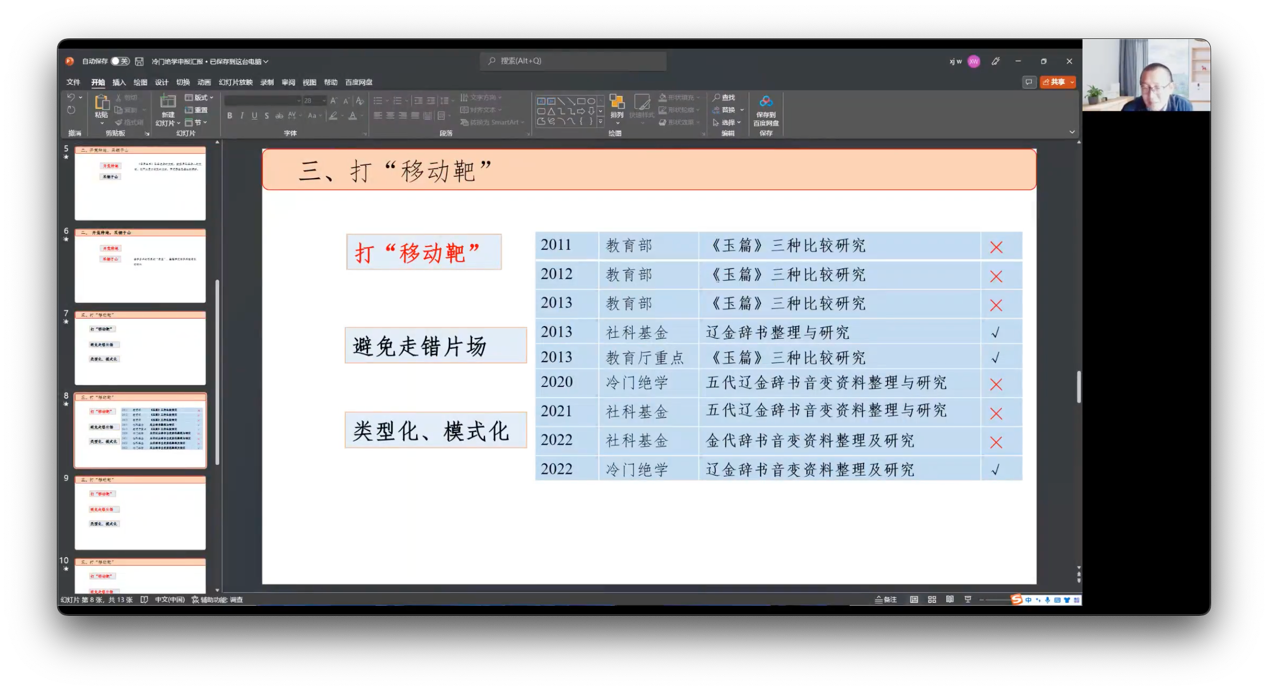Click the Reset (重置) slide button
The width and height of the screenshot is (1268, 691).
[197, 110]
